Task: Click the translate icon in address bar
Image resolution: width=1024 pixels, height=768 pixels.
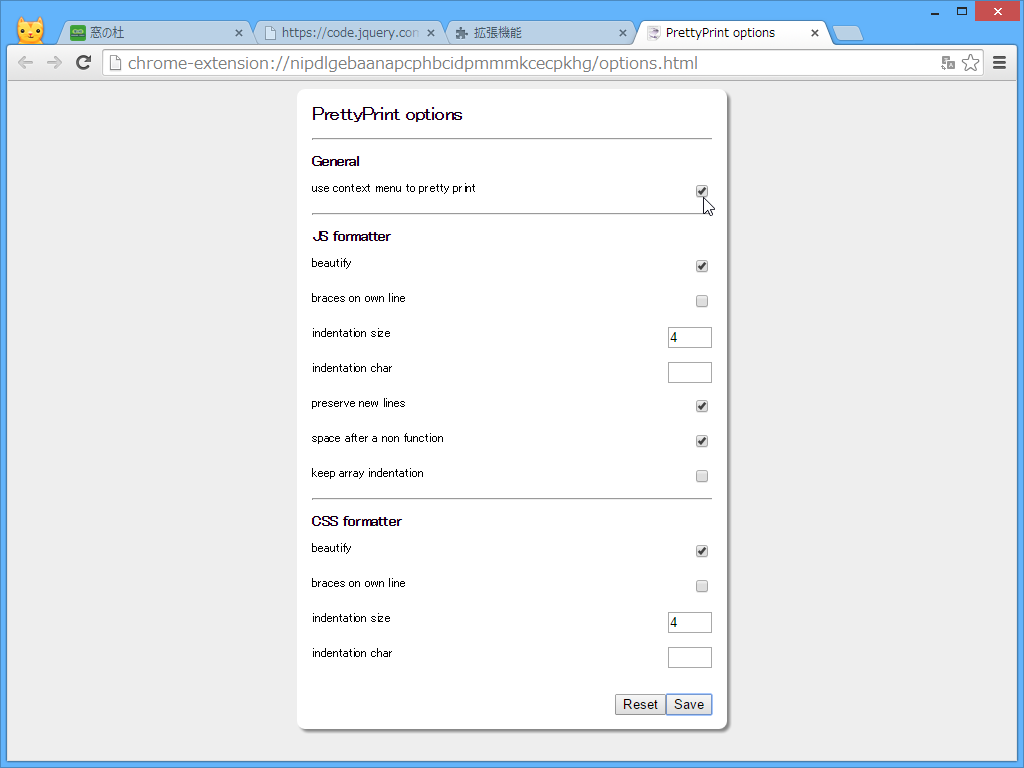Action: pos(948,63)
